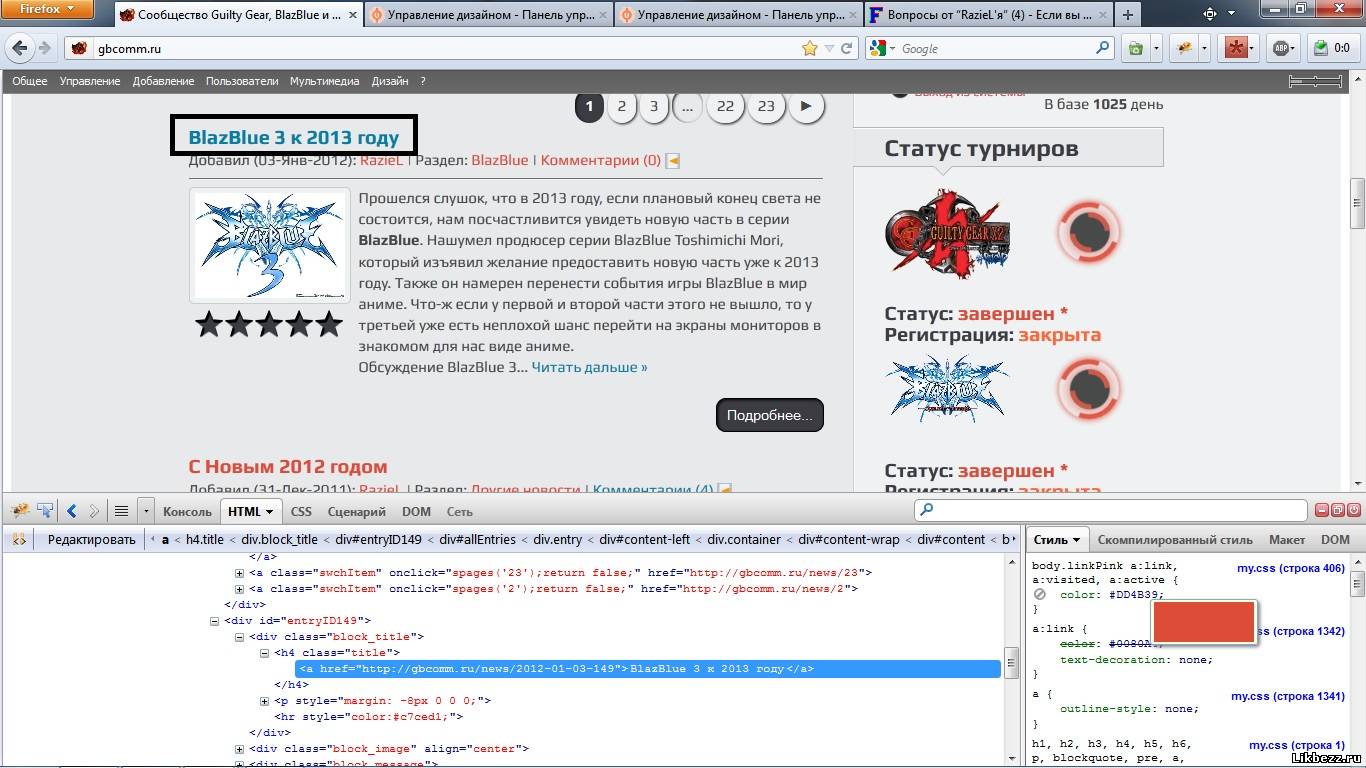Screen dimensions: 1366x768
Task: Switch to the Сценарий tab in Firebug
Action: click(x=356, y=511)
